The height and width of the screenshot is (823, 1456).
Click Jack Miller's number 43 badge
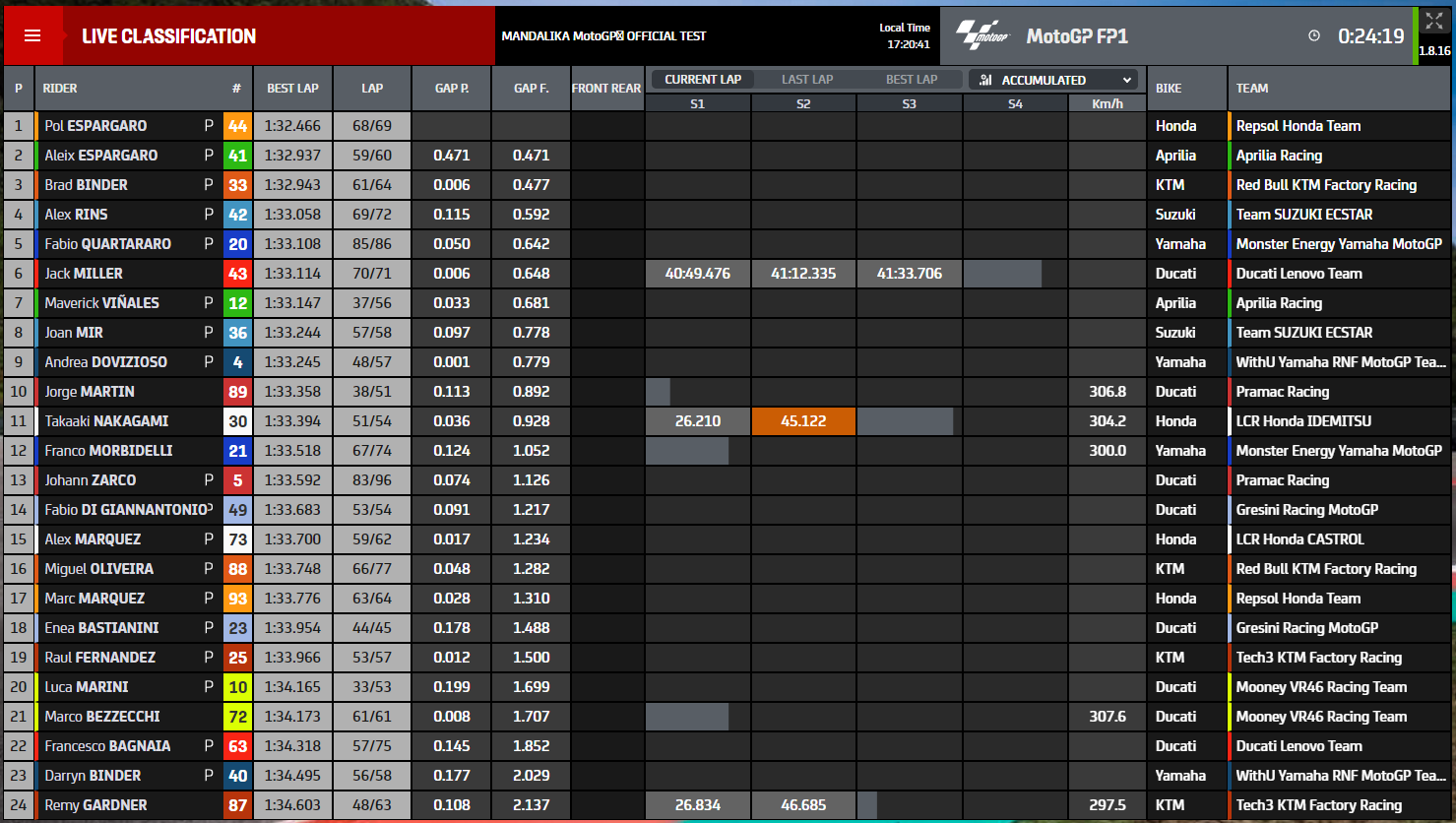[237, 274]
